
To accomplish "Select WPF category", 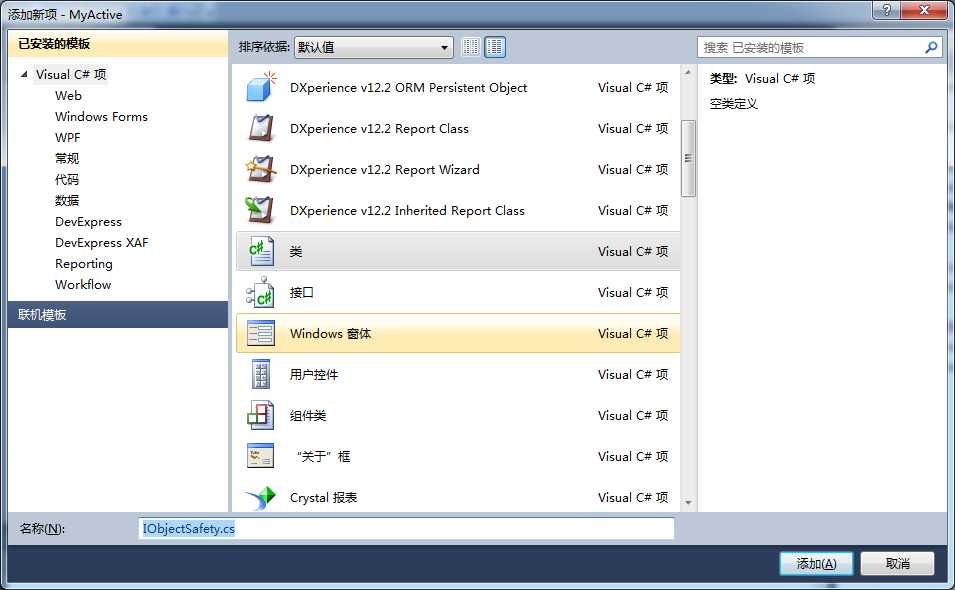I will (68, 138).
